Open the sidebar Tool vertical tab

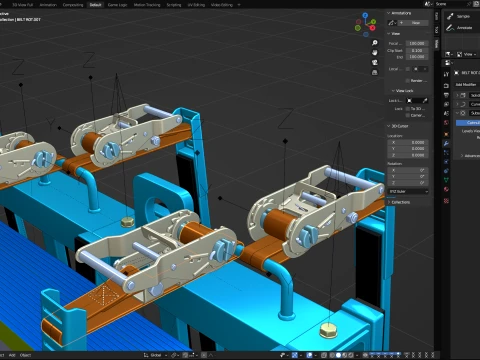click(x=436, y=30)
